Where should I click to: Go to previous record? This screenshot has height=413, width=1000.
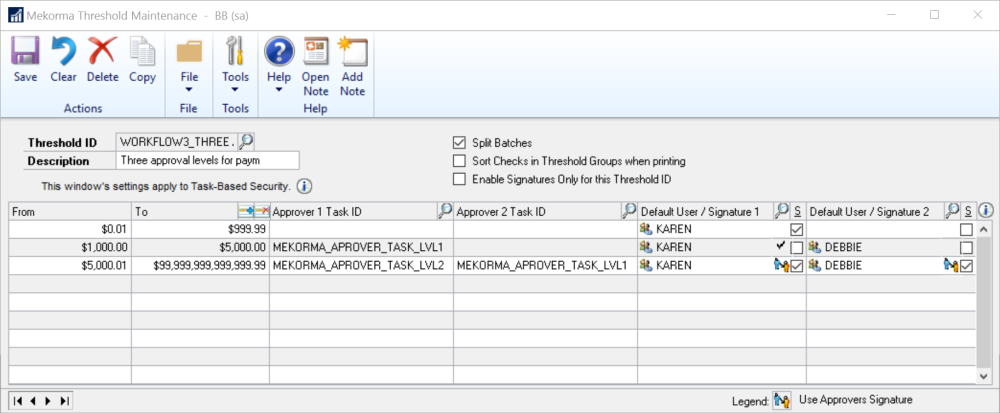(x=33, y=401)
